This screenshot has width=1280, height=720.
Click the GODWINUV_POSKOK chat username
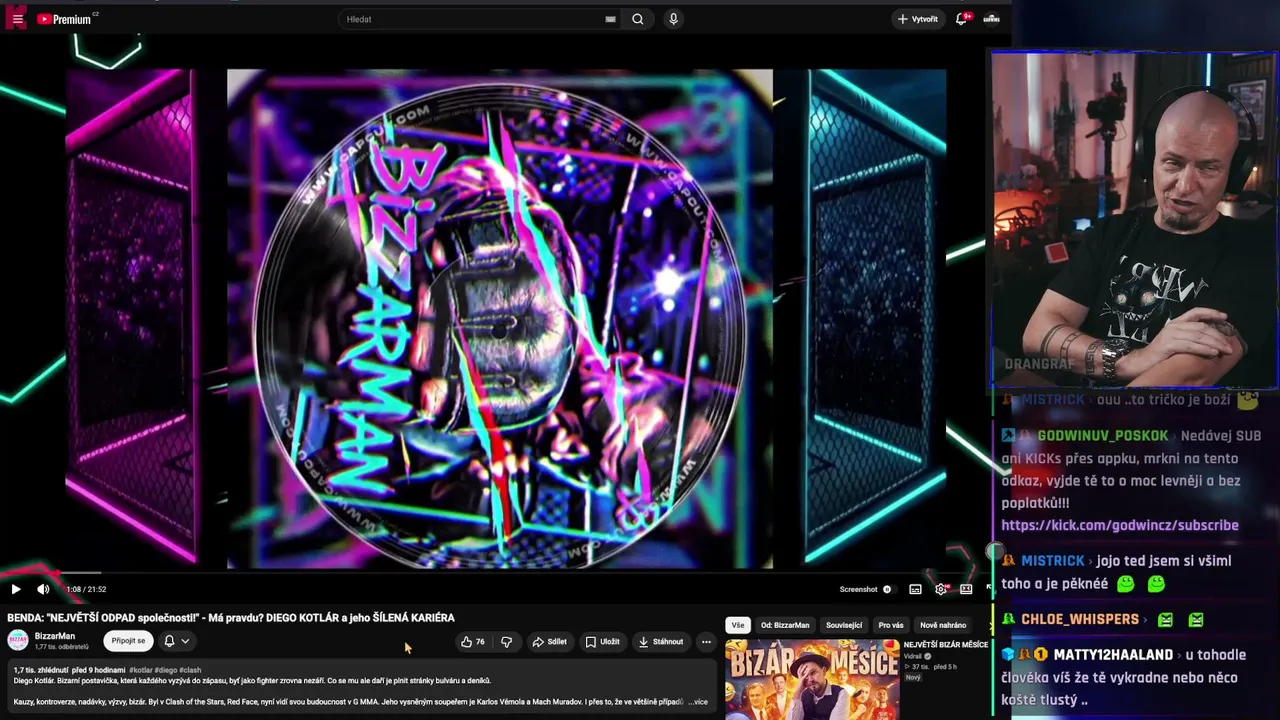tap(1103, 436)
